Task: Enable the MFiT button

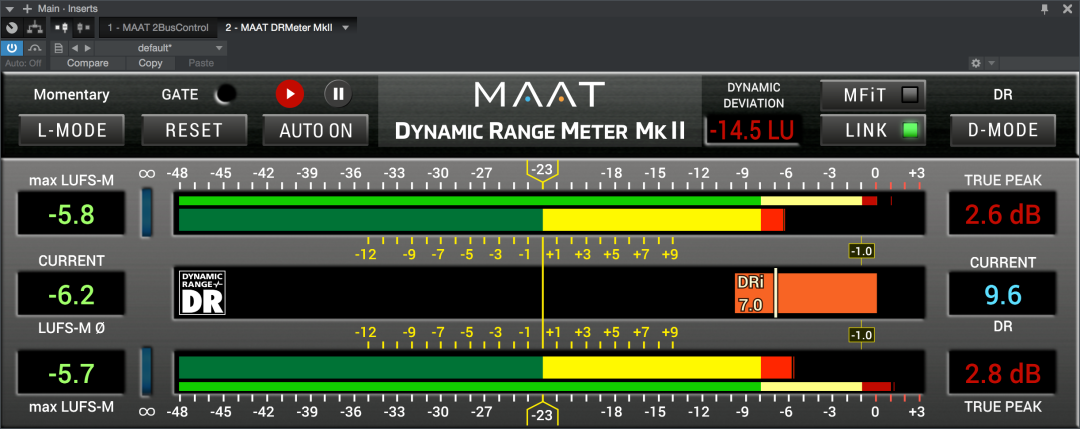Action: point(873,96)
